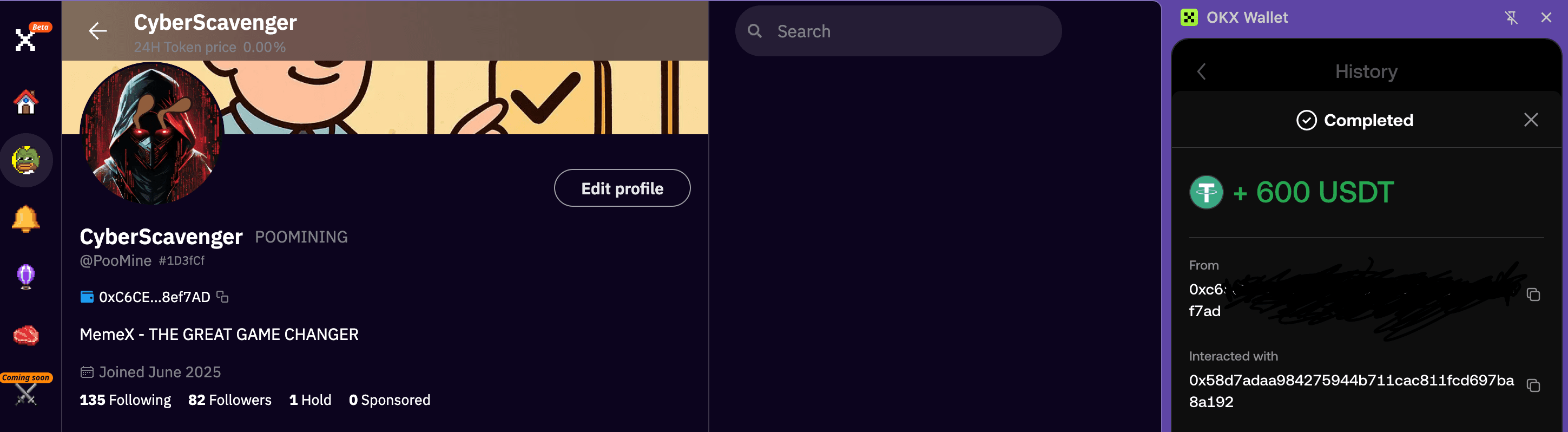The image size is (1568, 432).
Task: Dismiss the Completed transaction details
Action: (x=1530, y=120)
